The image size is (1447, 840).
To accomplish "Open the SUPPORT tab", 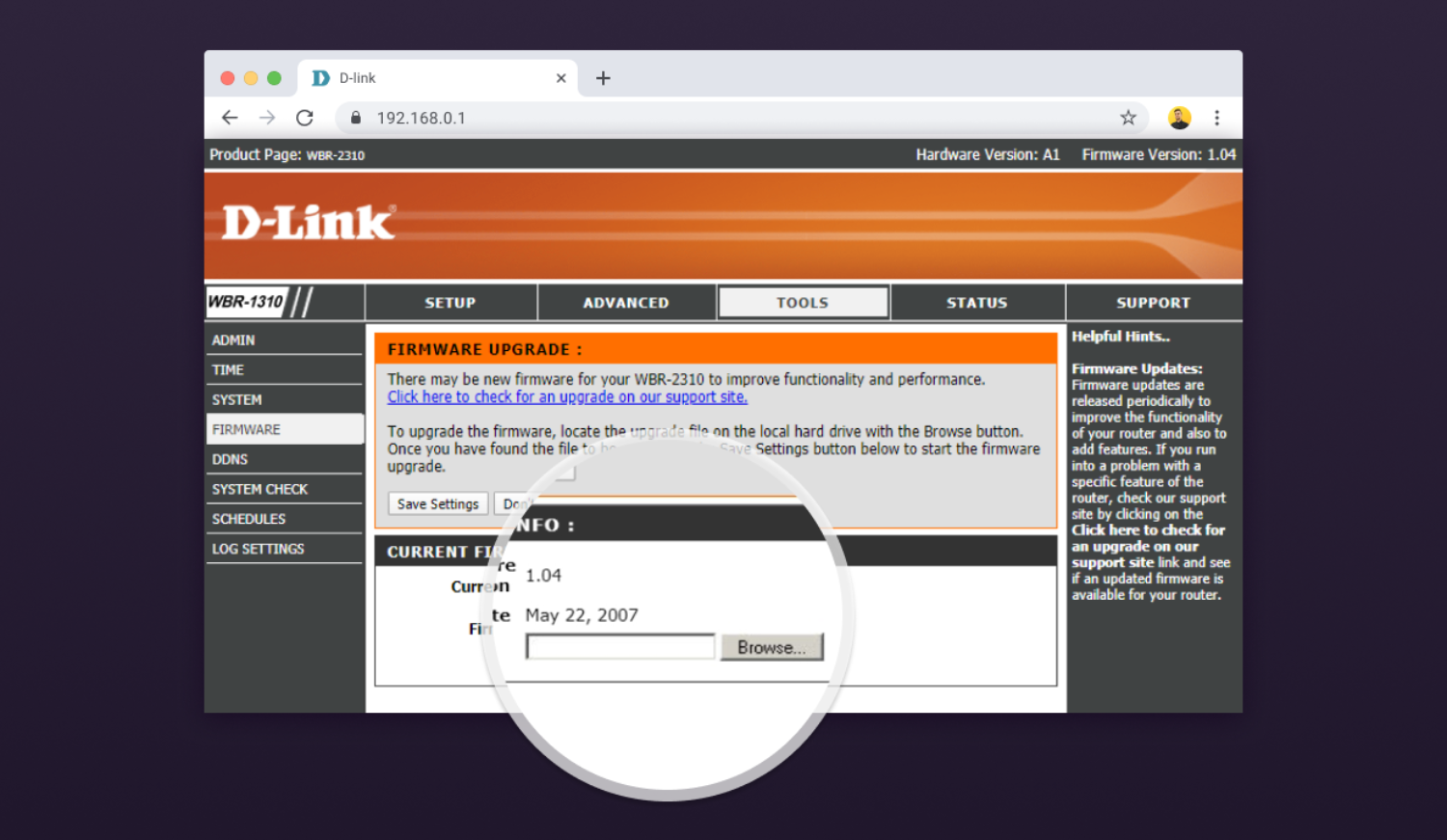I will point(1154,302).
